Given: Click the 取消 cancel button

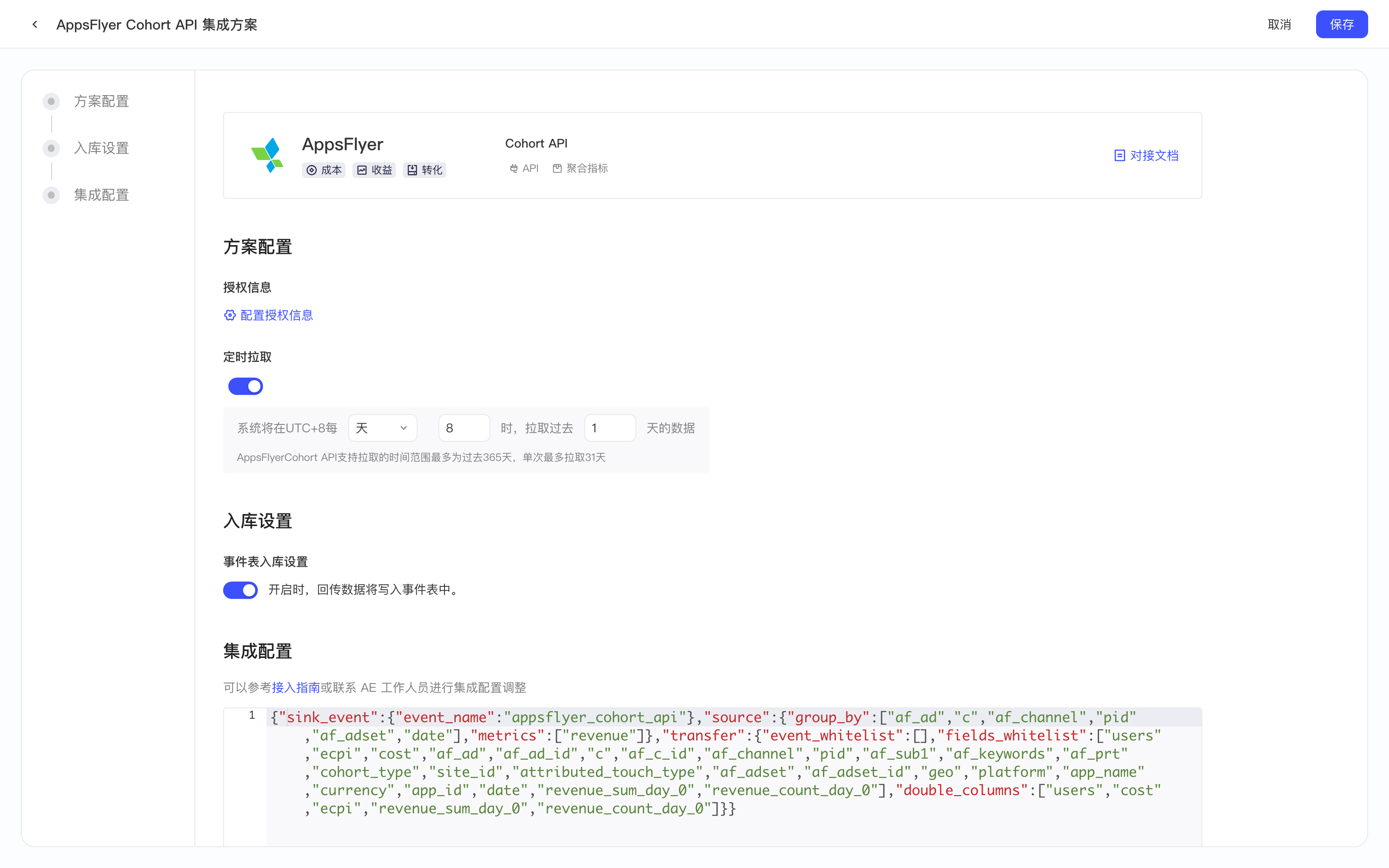Looking at the screenshot, I should (1279, 24).
